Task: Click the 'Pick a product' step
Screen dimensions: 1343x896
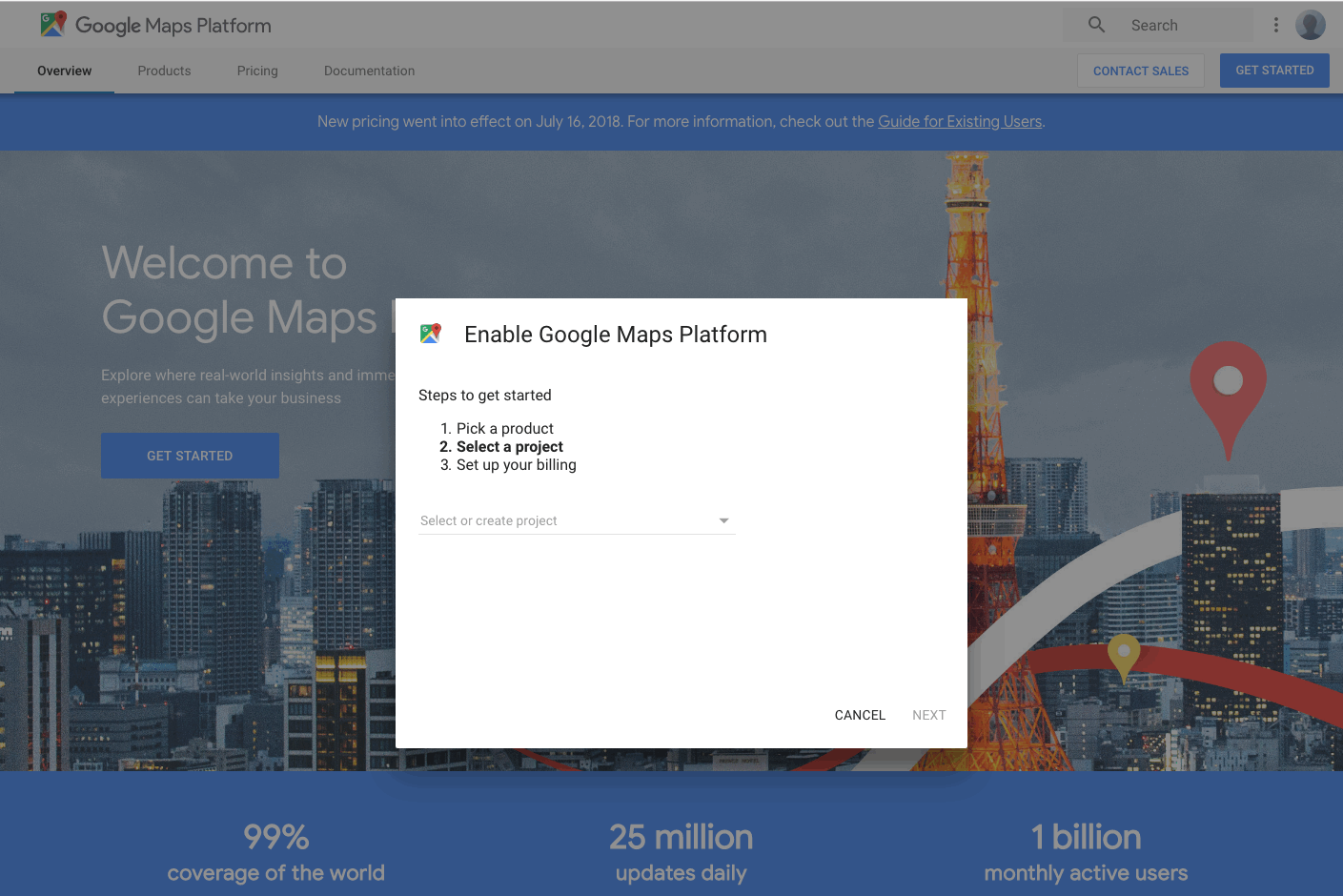Action: pyautogui.click(x=505, y=429)
